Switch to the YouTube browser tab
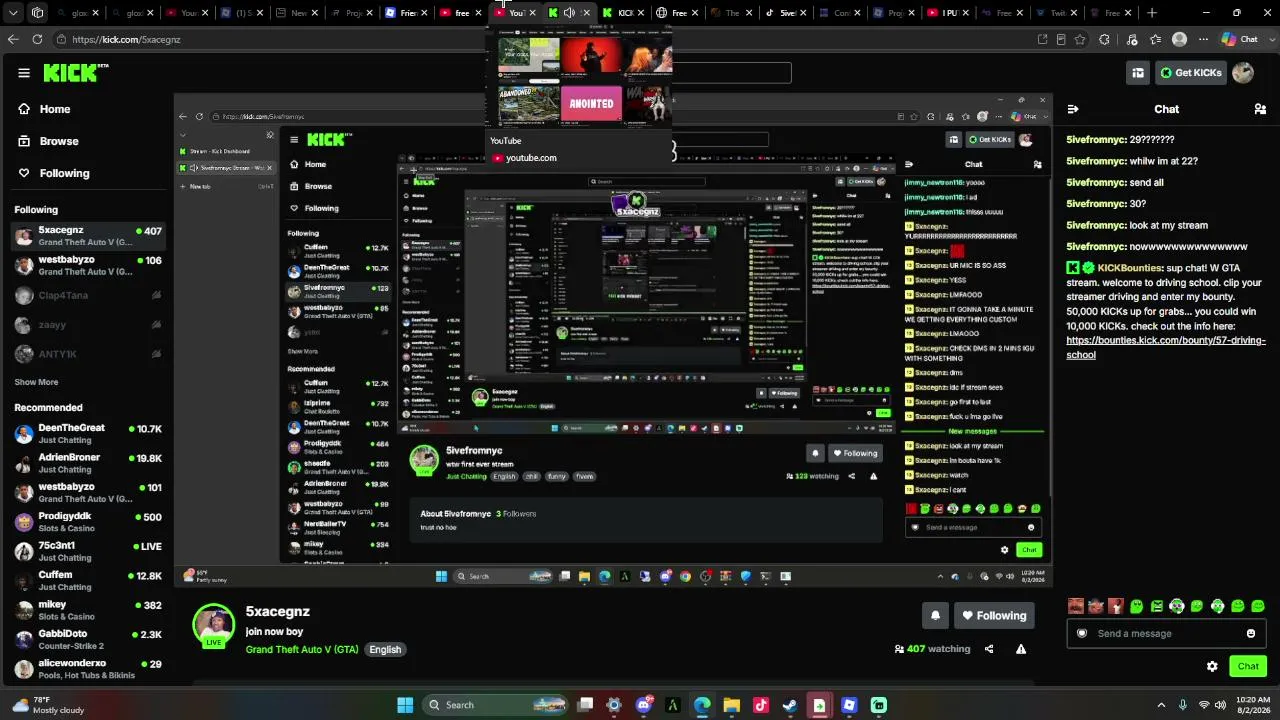The image size is (1280, 720). click(x=515, y=13)
